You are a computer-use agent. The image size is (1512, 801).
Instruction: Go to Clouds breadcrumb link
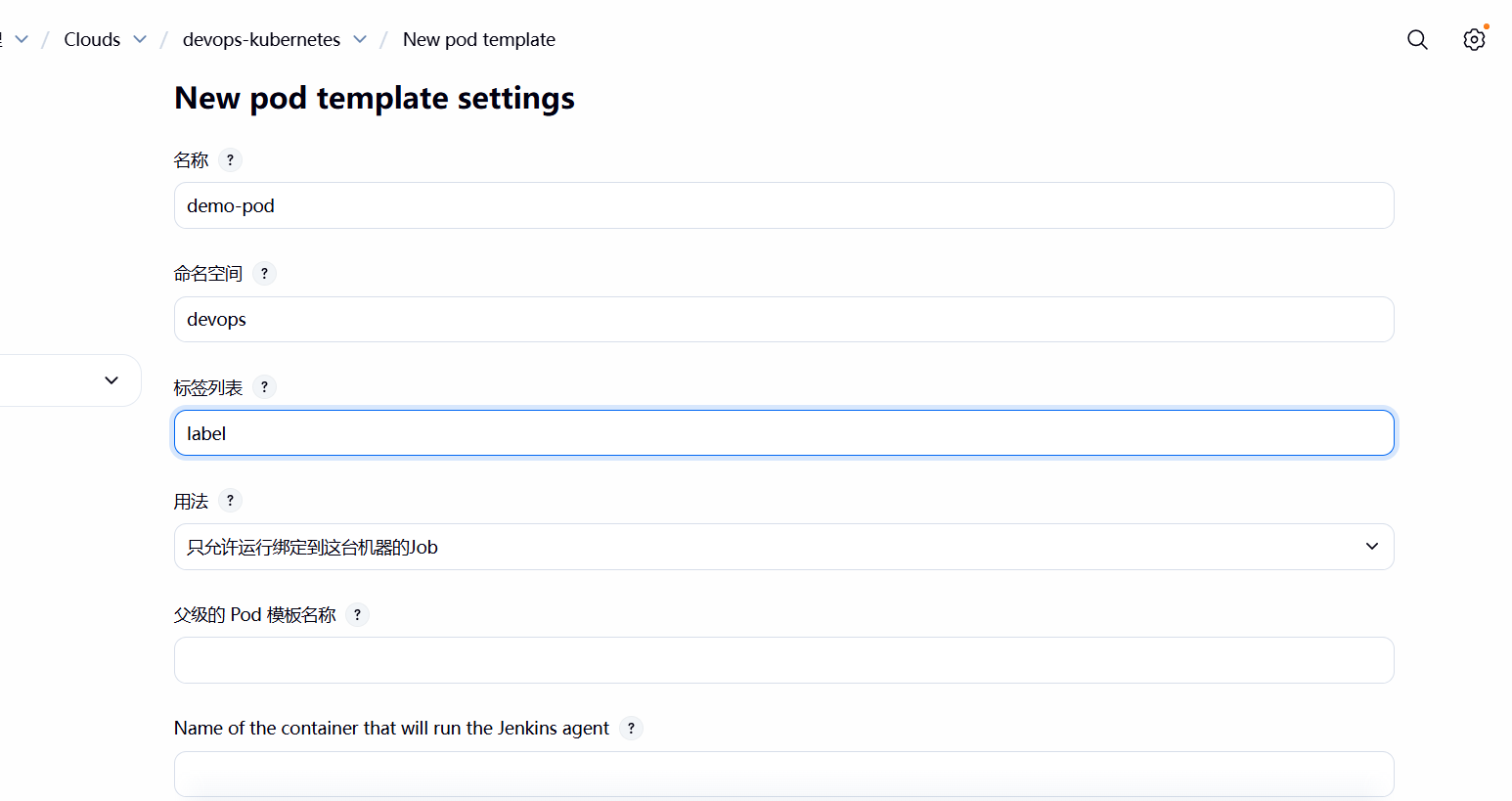92,40
